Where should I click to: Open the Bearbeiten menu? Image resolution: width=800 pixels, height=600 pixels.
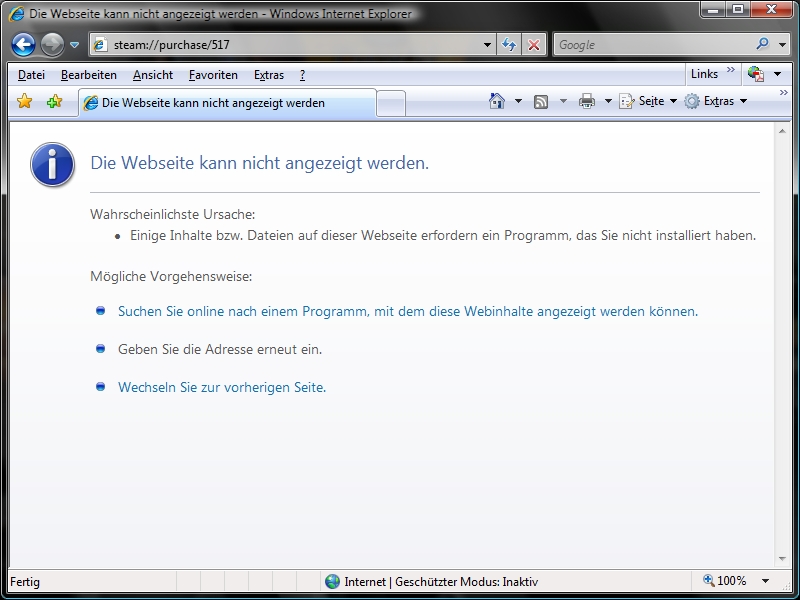(89, 75)
